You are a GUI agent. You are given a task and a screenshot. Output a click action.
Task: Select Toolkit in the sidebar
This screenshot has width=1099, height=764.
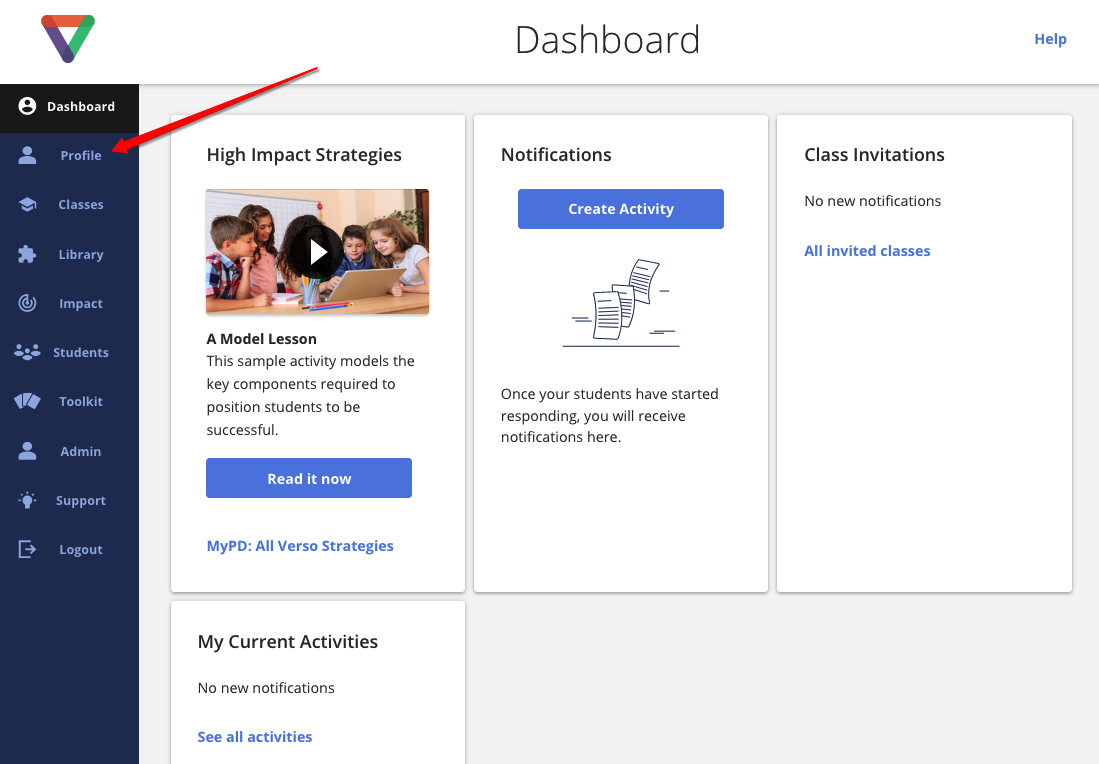[x=69, y=402]
